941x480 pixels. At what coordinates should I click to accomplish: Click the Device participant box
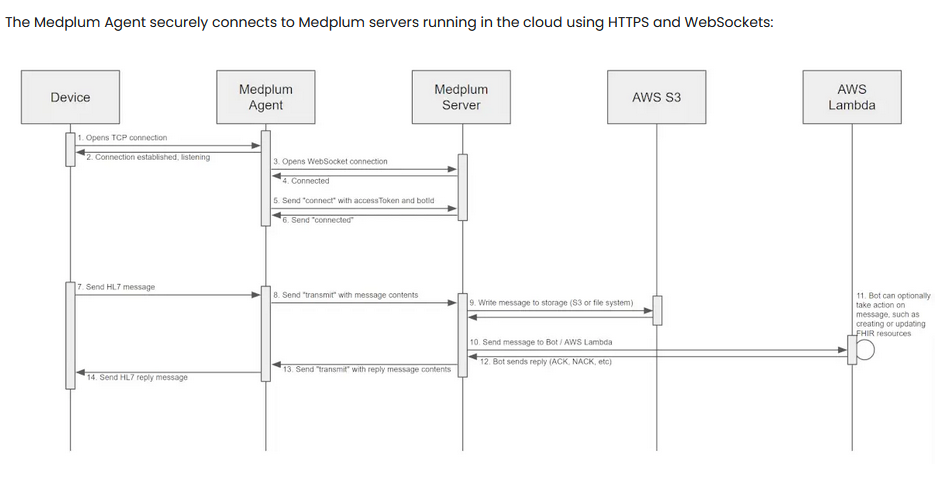click(x=70, y=97)
